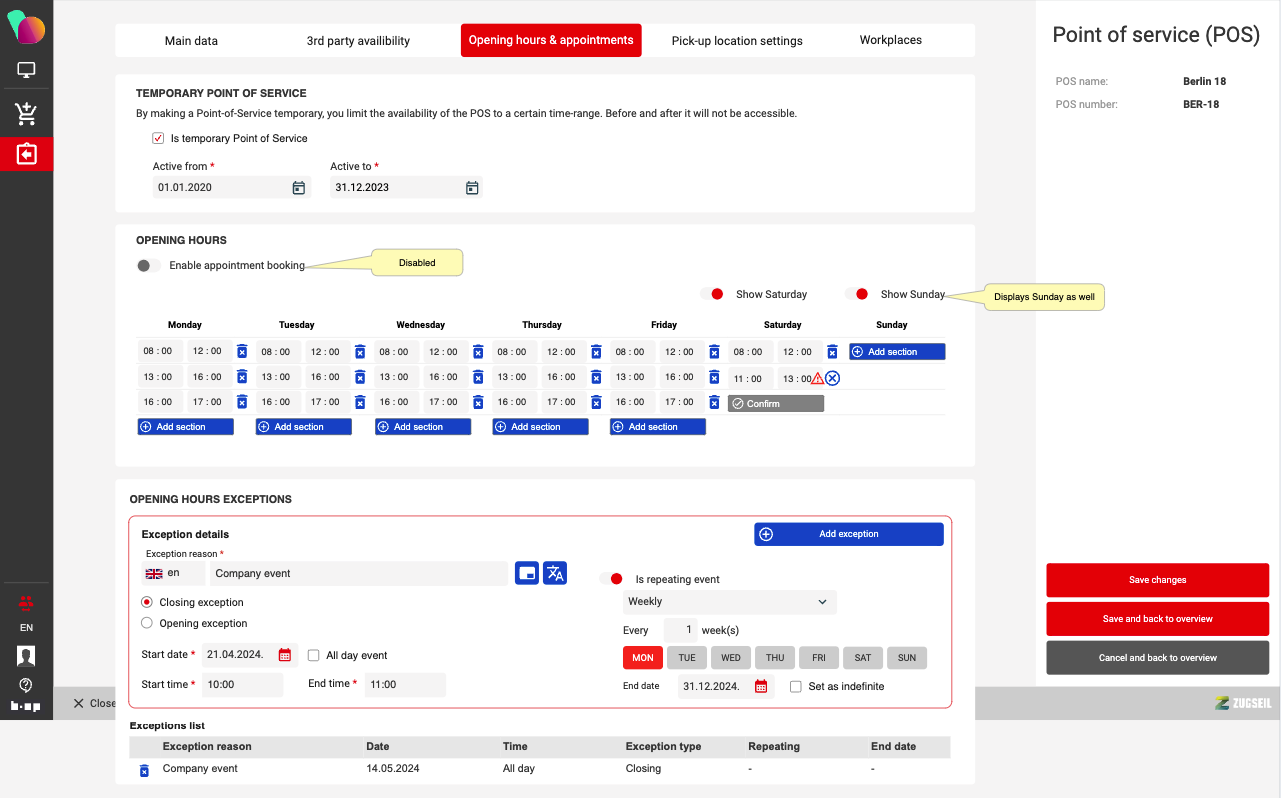
Task: Open the monitor icon in sidebar
Action: [x=26, y=71]
